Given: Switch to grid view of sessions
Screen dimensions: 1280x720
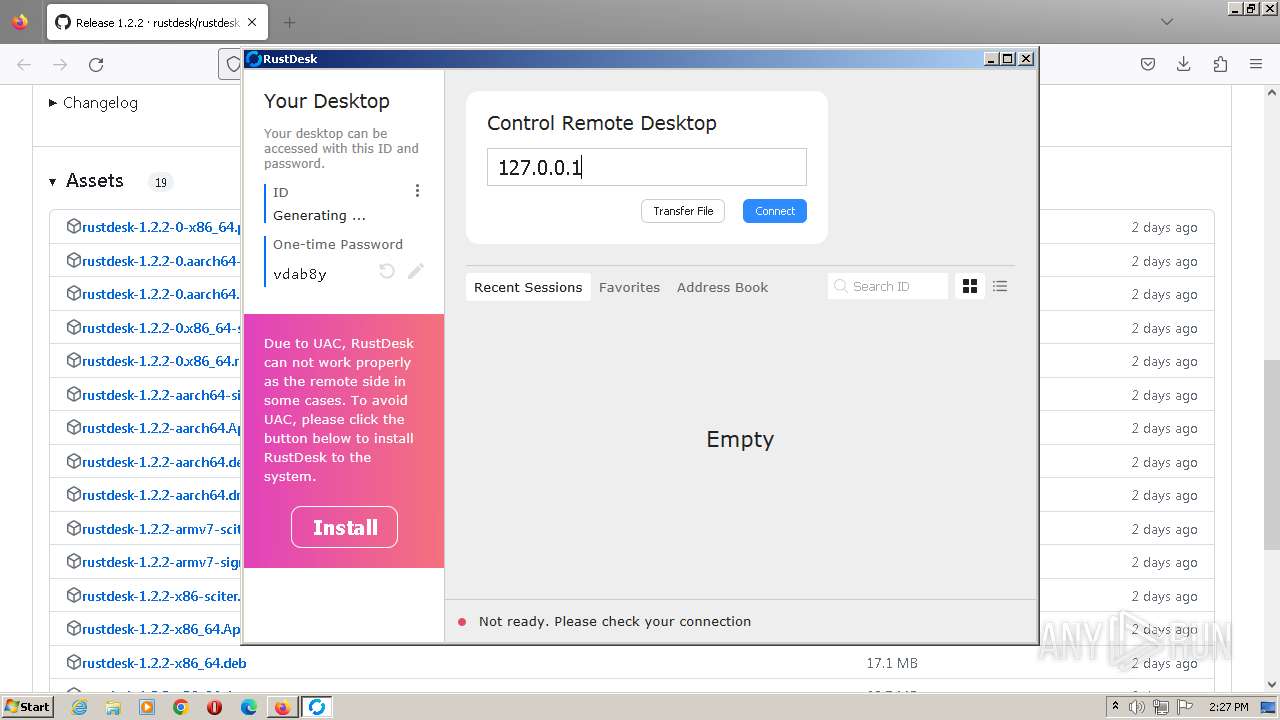Looking at the screenshot, I should coord(969,287).
